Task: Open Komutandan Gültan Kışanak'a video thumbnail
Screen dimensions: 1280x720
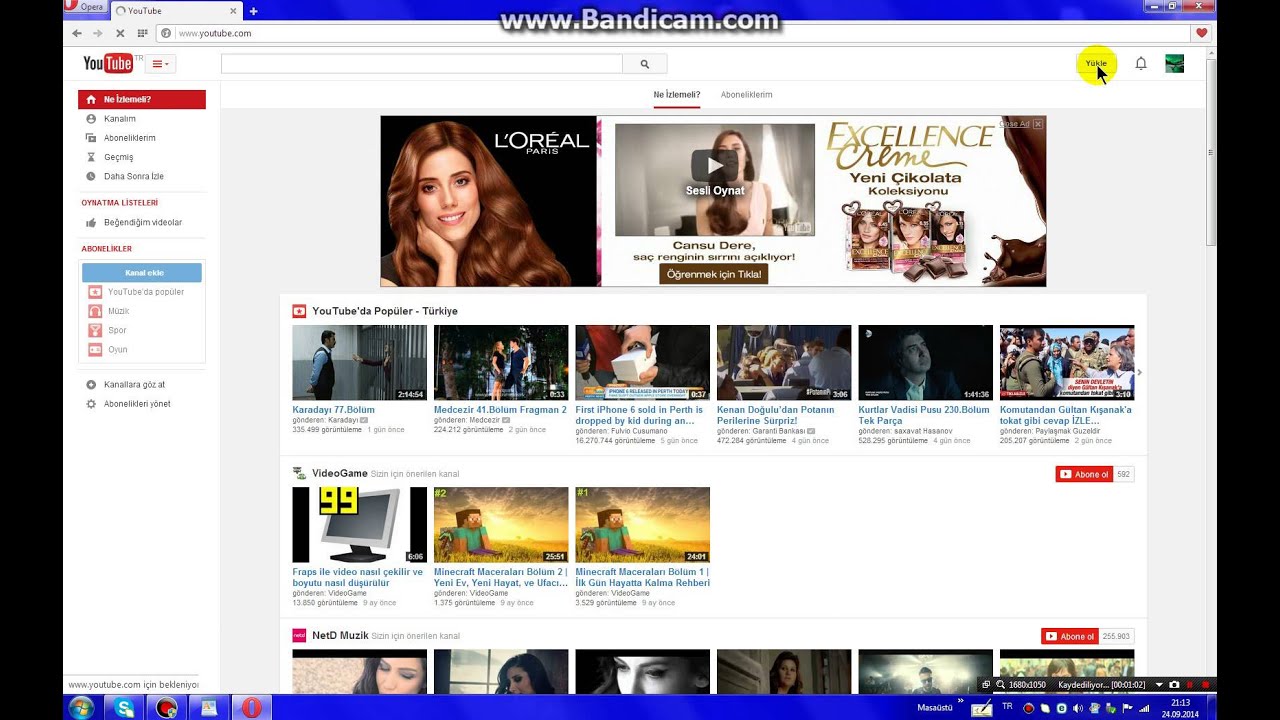Action: pyautogui.click(x=1067, y=362)
